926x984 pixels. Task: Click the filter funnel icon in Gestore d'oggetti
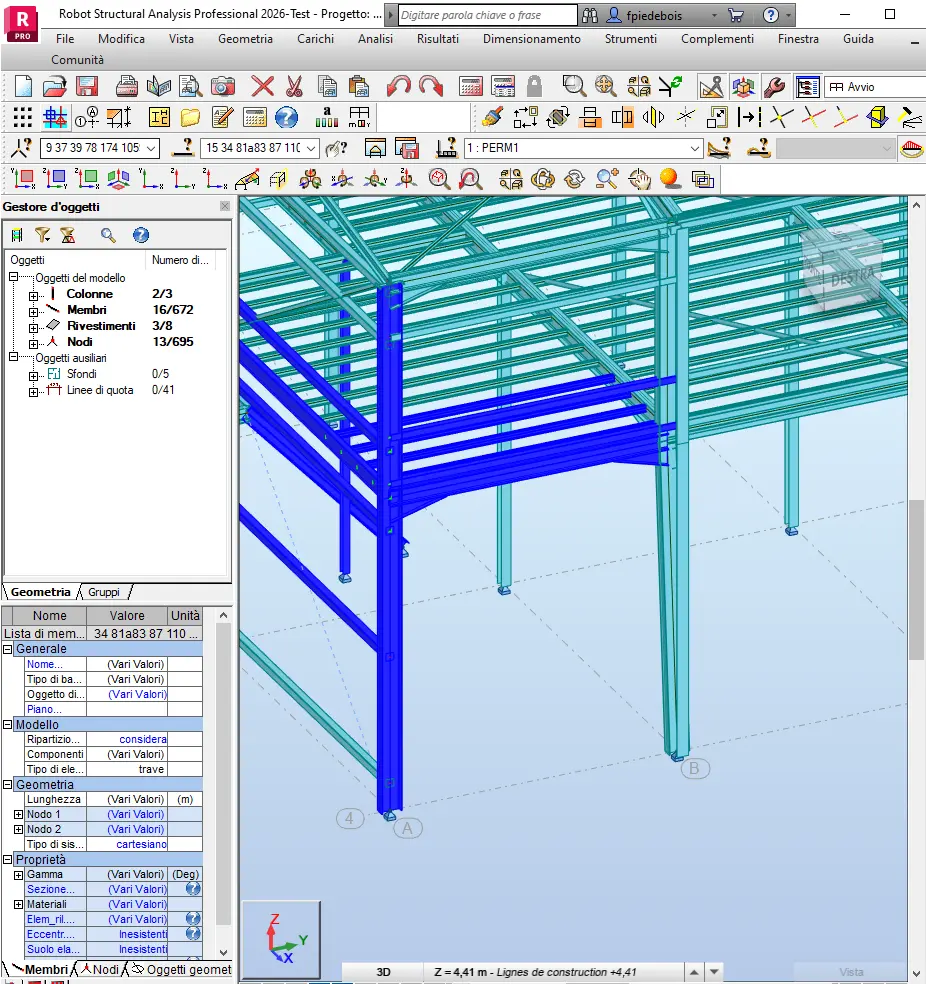pyautogui.click(x=42, y=235)
